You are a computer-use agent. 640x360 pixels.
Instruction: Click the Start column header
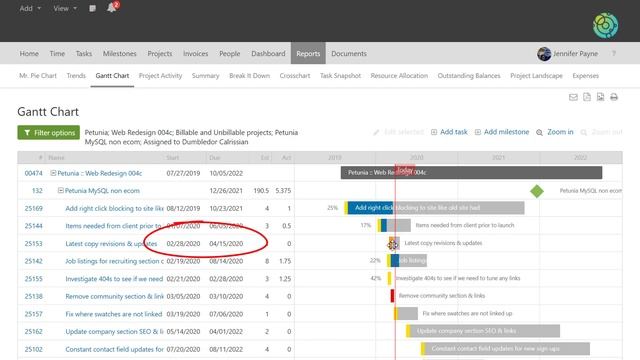point(173,158)
